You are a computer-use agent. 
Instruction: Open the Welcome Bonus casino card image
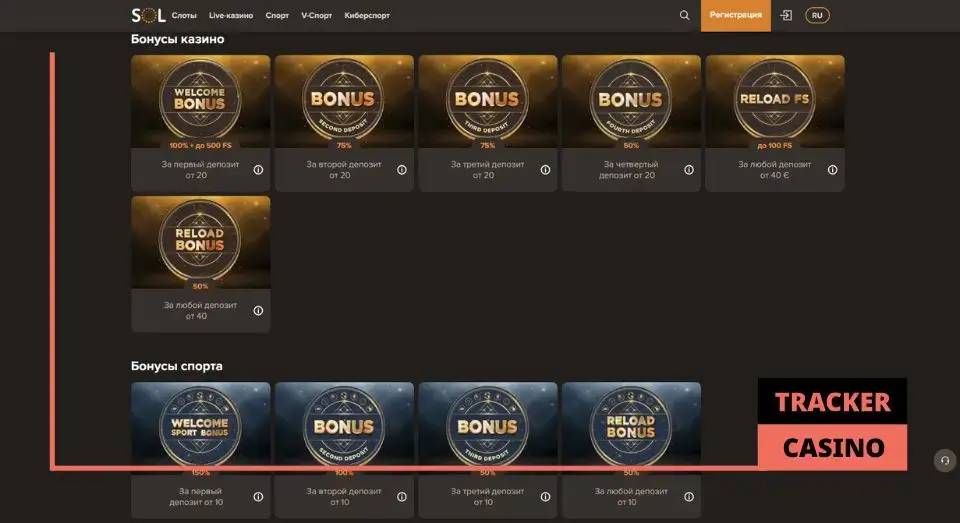(x=201, y=102)
